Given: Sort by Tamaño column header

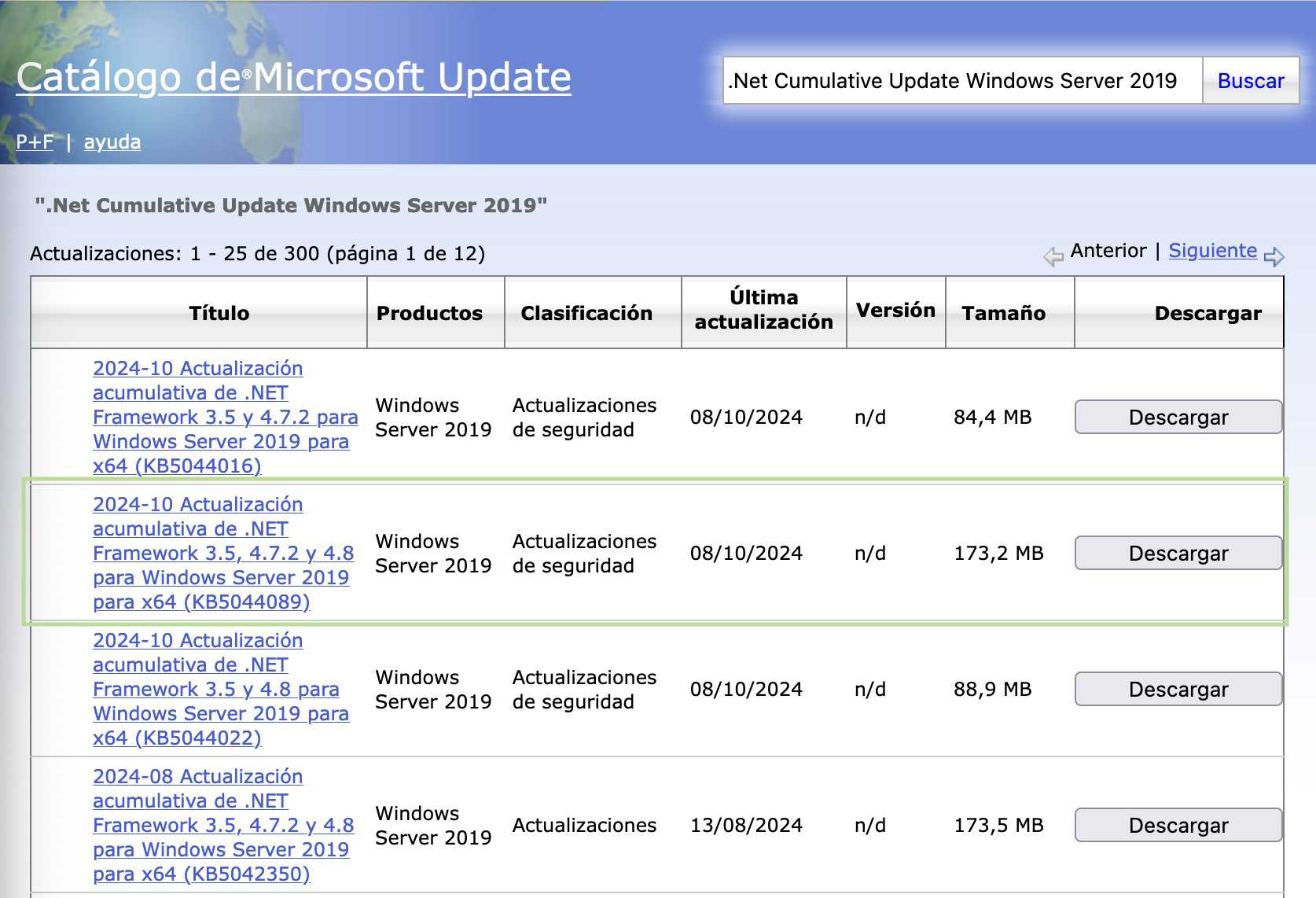Looking at the screenshot, I should [x=1003, y=313].
